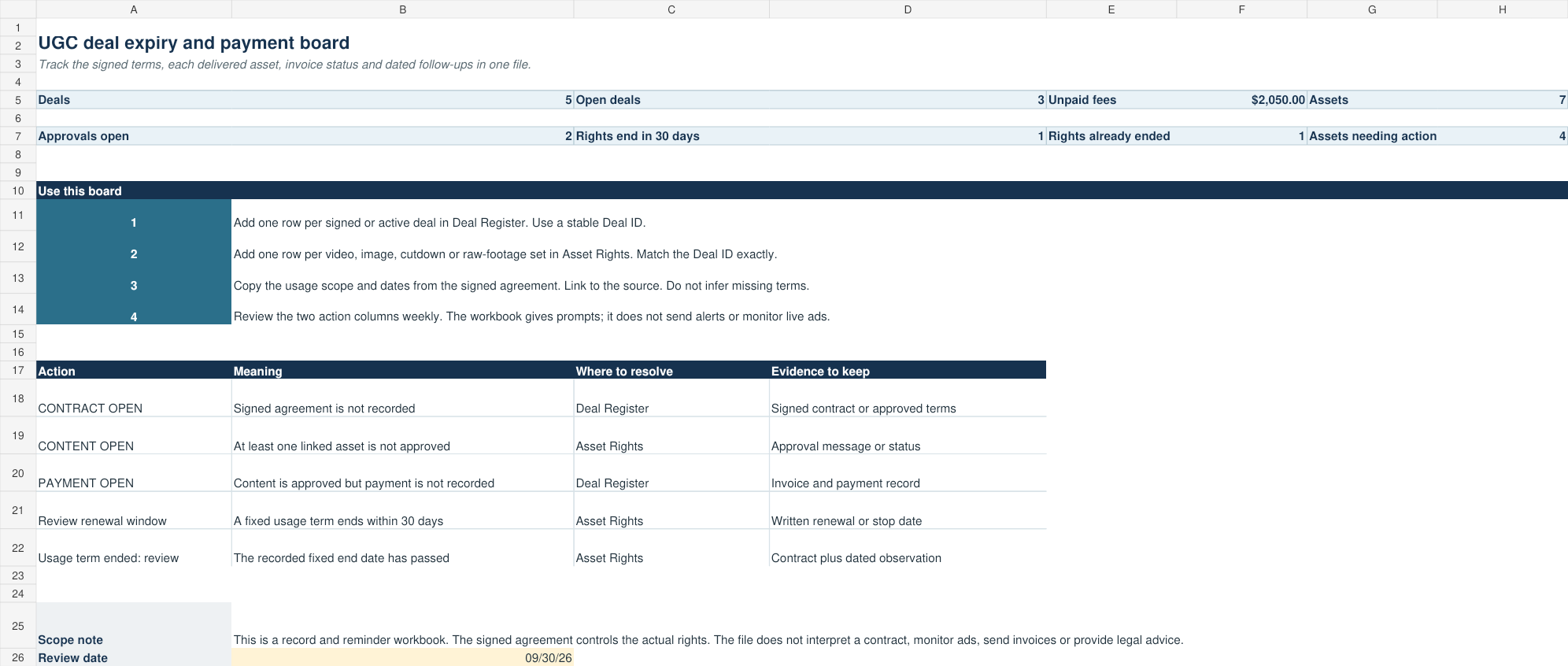Click the 'CONTRACT OPEN' action cell
Screen dimensions: 1568x666
pyautogui.click(x=134, y=398)
